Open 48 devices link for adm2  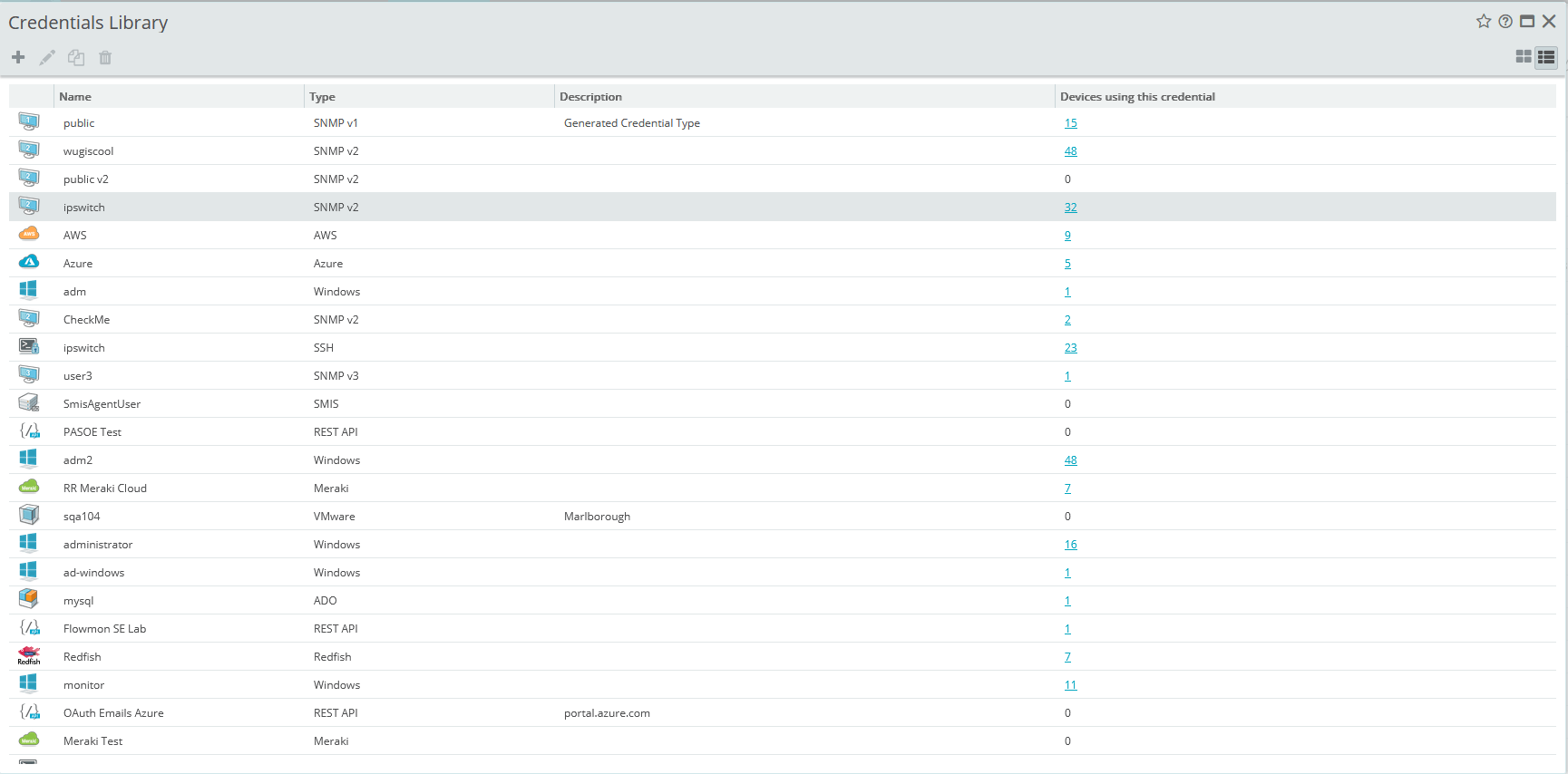[x=1071, y=460]
